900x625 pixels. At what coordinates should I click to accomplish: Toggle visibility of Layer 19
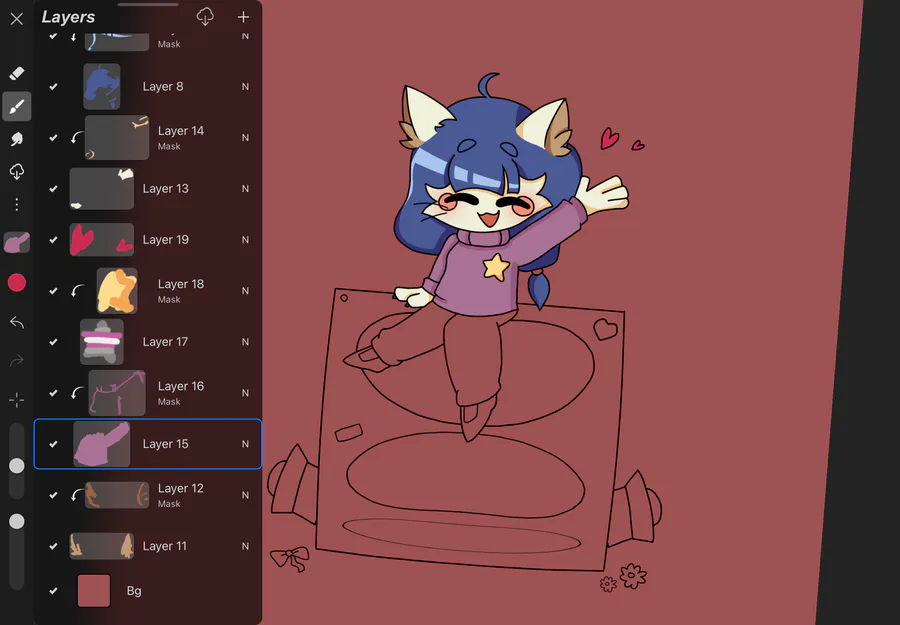53,240
